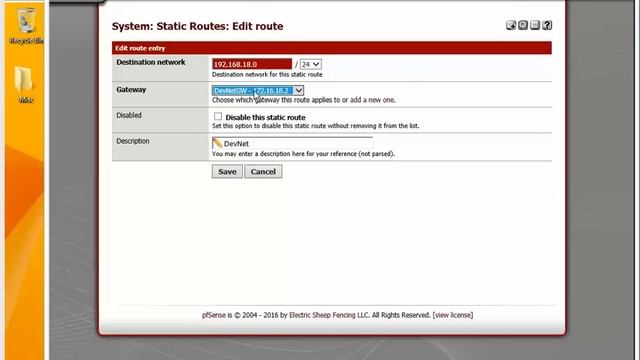This screenshot has width=640, height=360.
Task: Open the question mark help icon
Action: pyautogui.click(x=547, y=25)
